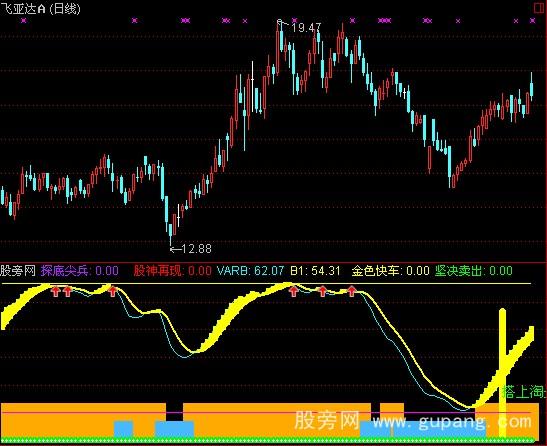The image size is (547, 446).
Task: Select the 坚决卖出: 0.00 indicator value
Action: [474, 271]
